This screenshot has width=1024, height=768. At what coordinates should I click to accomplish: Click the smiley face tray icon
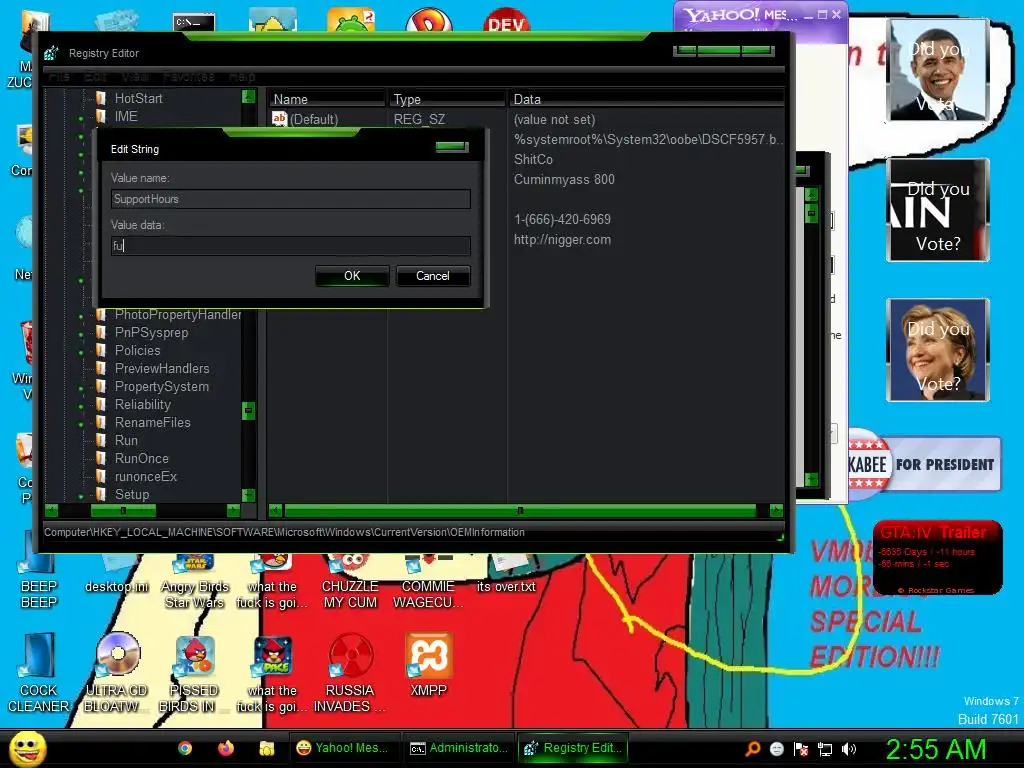[776, 748]
